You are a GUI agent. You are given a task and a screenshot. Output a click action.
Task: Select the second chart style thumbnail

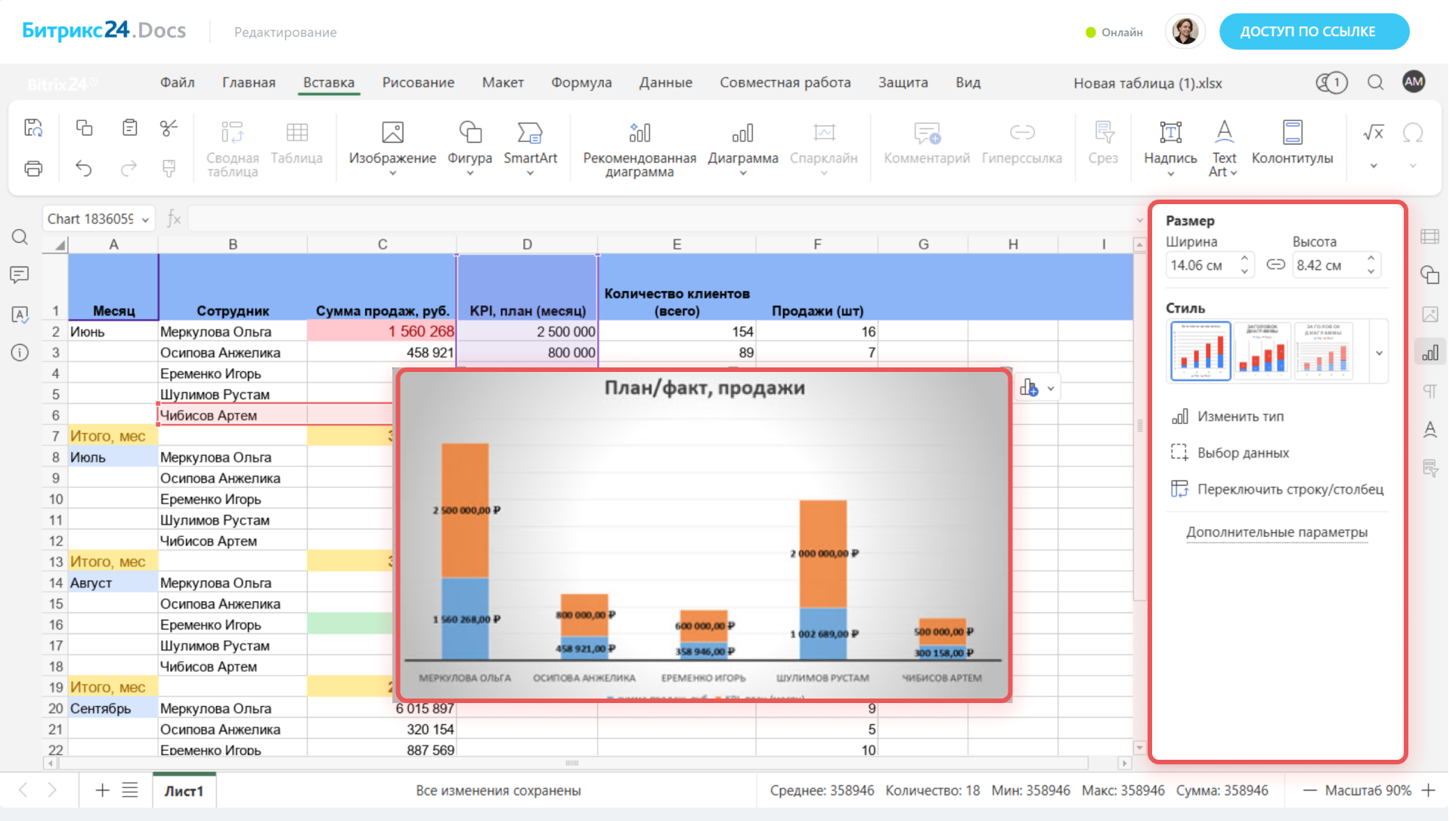click(1262, 351)
